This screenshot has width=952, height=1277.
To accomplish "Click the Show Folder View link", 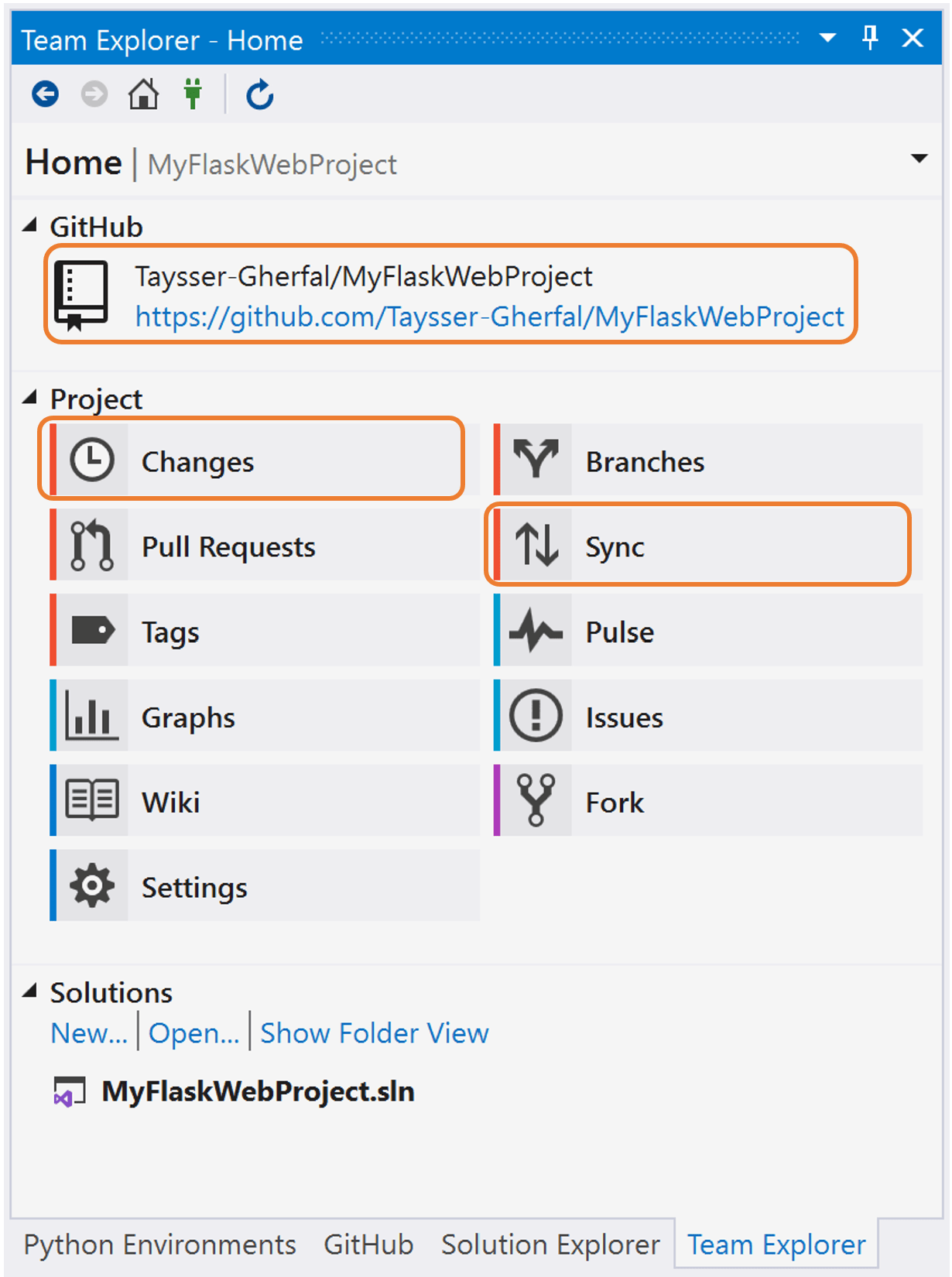I will pyautogui.click(x=374, y=1033).
